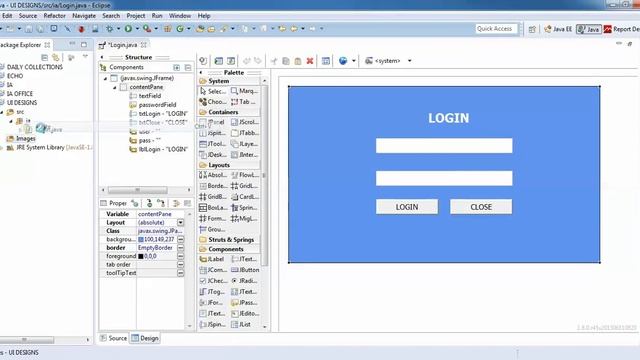
Task: Open the Layout (absolute) dropdown
Action: 180,222
